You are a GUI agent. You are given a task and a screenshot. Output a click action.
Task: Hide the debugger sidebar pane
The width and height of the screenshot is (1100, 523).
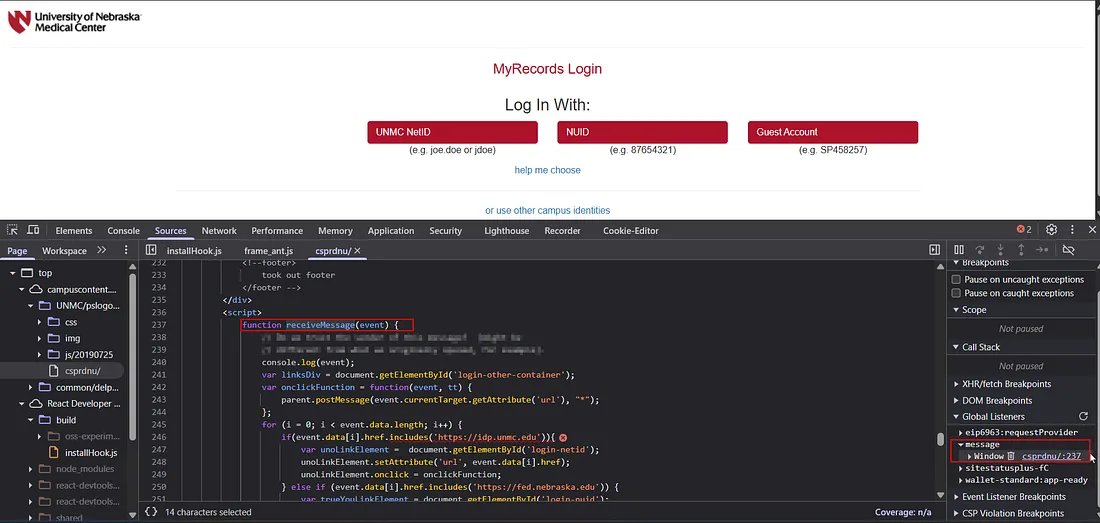(x=934, y=250)
